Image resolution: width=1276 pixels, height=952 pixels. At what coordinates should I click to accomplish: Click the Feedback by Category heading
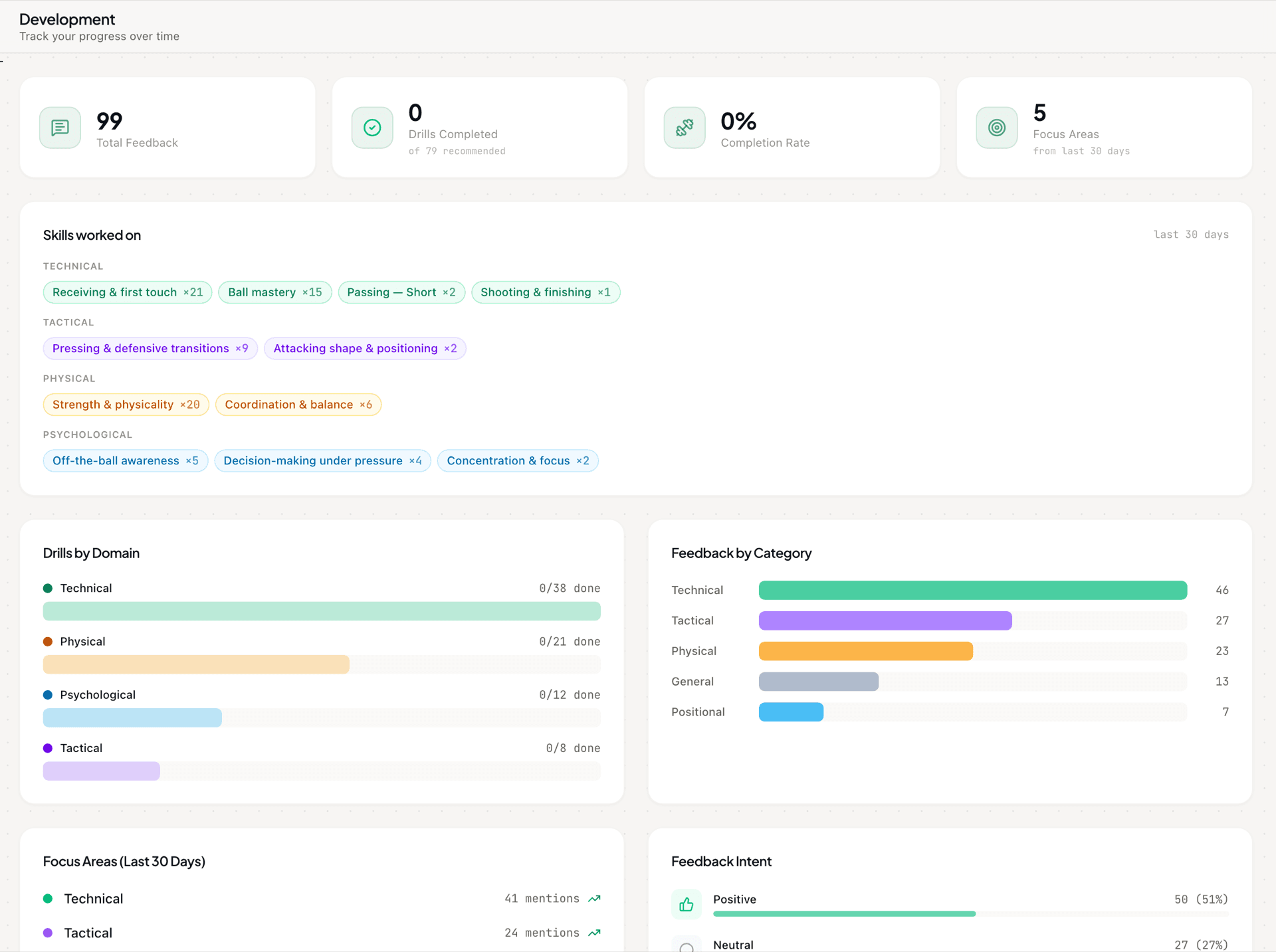(741, 553)
